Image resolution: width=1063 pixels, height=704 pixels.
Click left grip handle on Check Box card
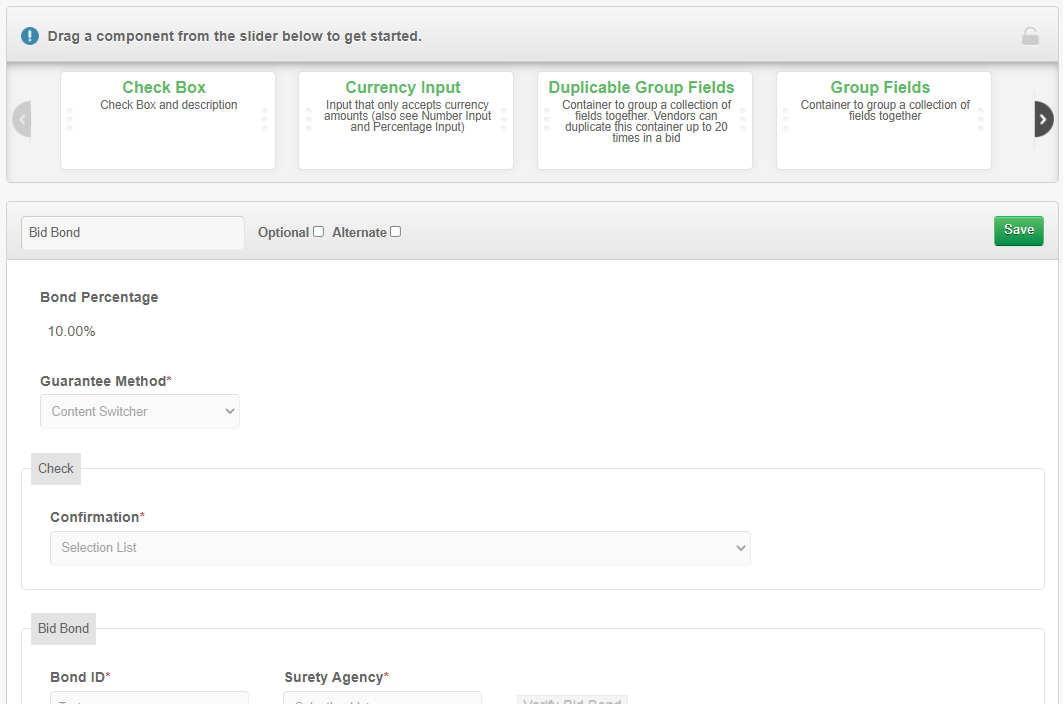point(70,119)
